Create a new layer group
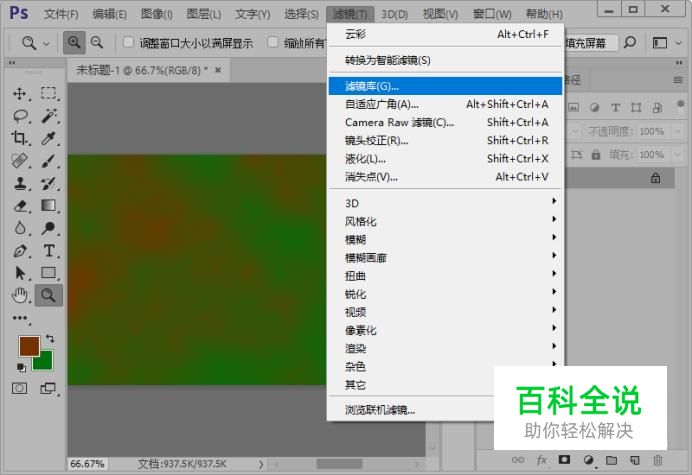 611,460
